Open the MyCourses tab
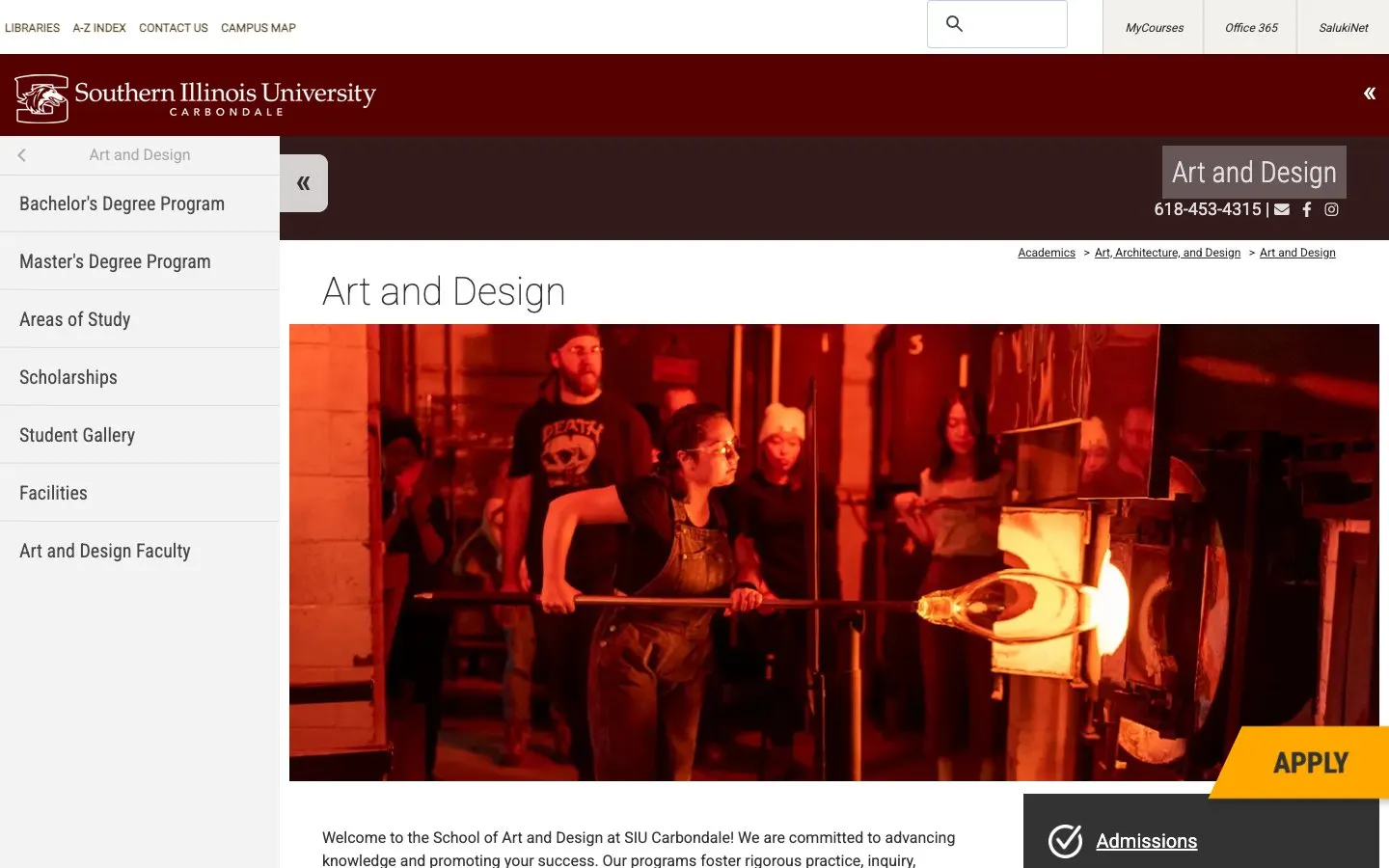The width and height of the screenshot is (1389, 868). point(1155,28)
